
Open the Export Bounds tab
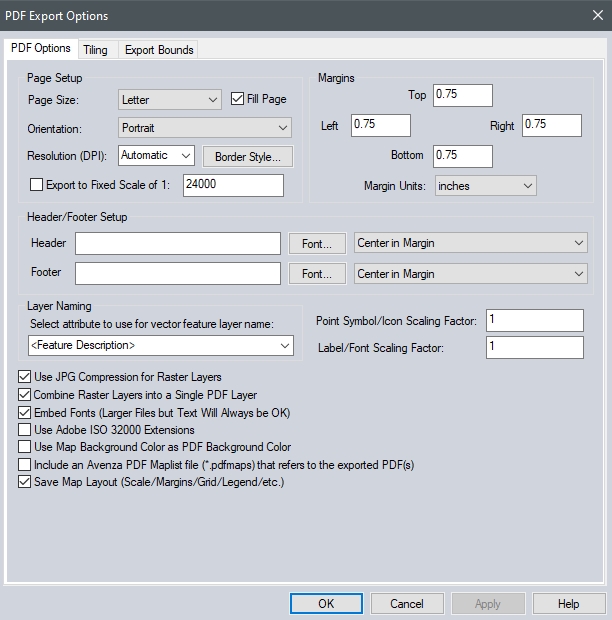point(159,49)
